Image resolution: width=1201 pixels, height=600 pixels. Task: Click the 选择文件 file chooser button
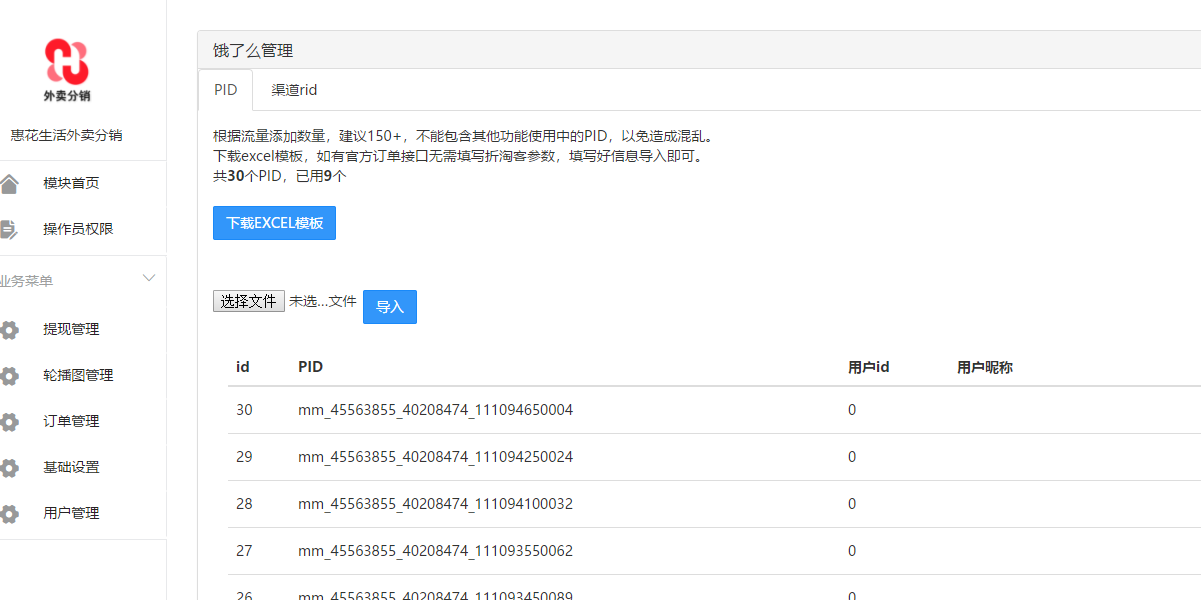[x=249, y=301]
